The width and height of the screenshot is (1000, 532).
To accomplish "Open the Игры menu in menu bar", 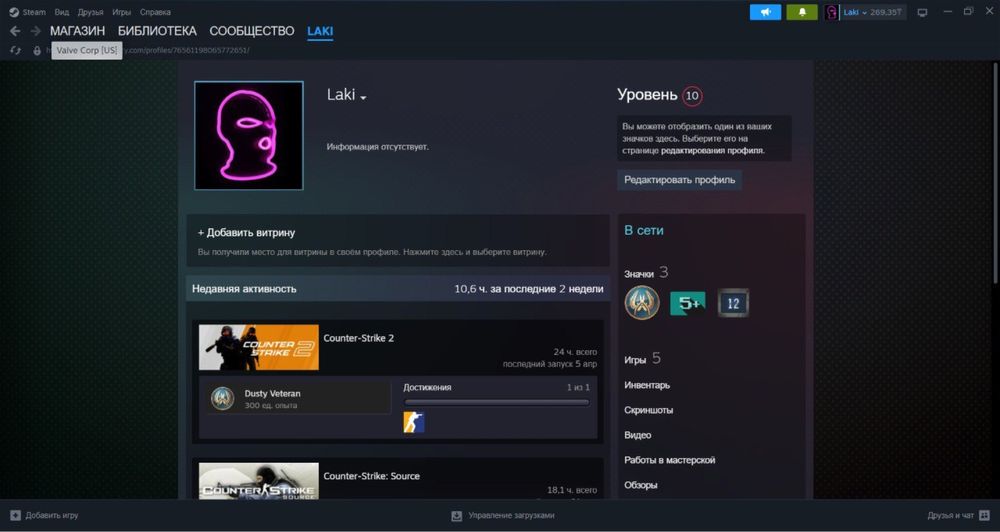I will (121, 12).
